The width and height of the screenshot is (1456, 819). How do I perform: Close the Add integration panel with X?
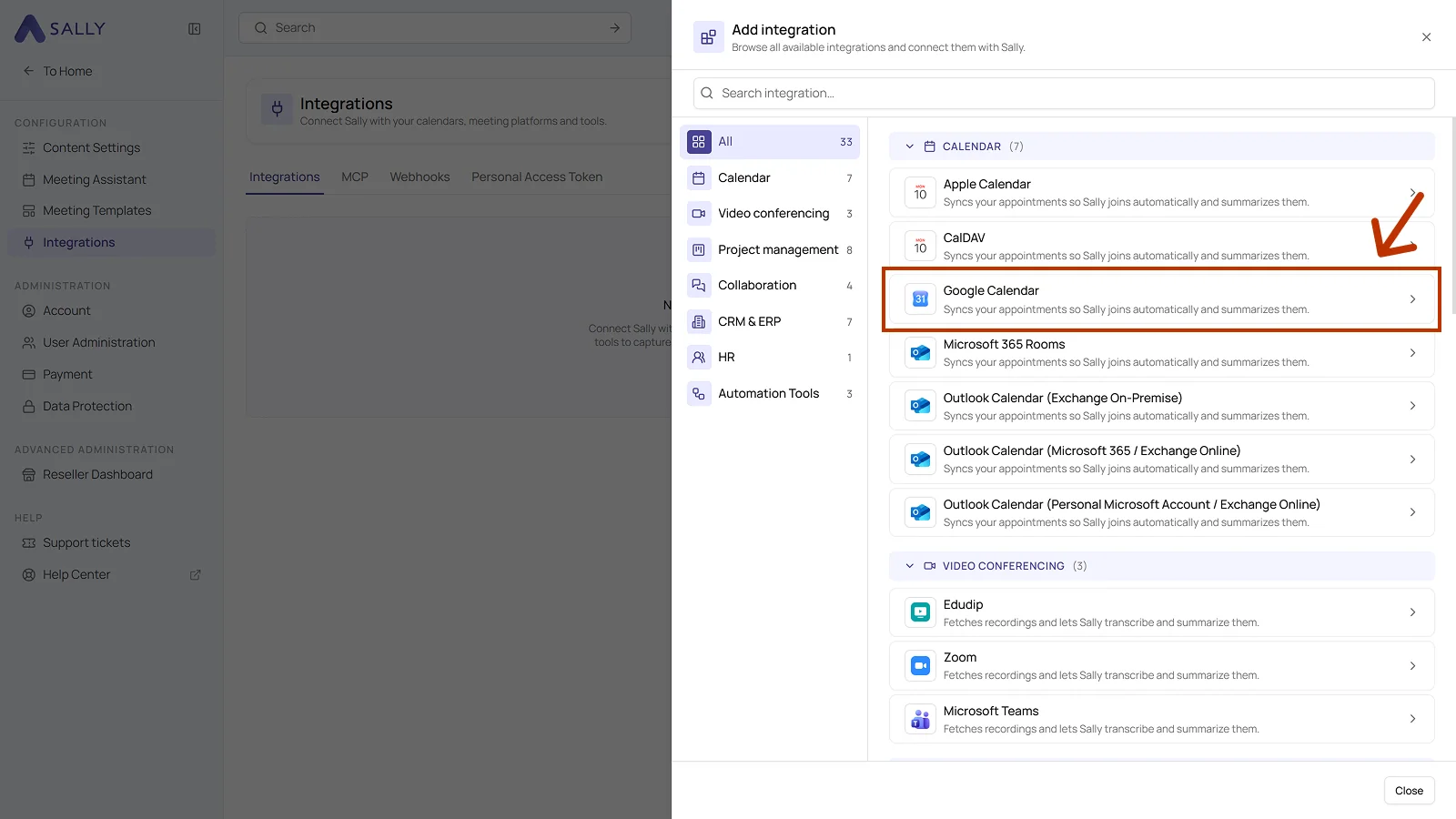(1426, 37)
